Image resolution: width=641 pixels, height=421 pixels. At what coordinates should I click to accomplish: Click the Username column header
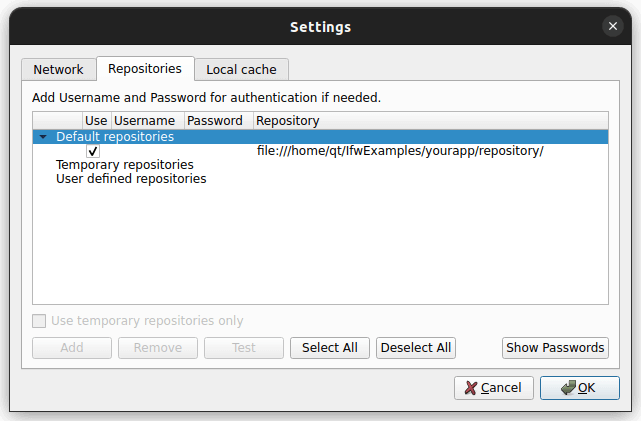(x=145, y=121)
